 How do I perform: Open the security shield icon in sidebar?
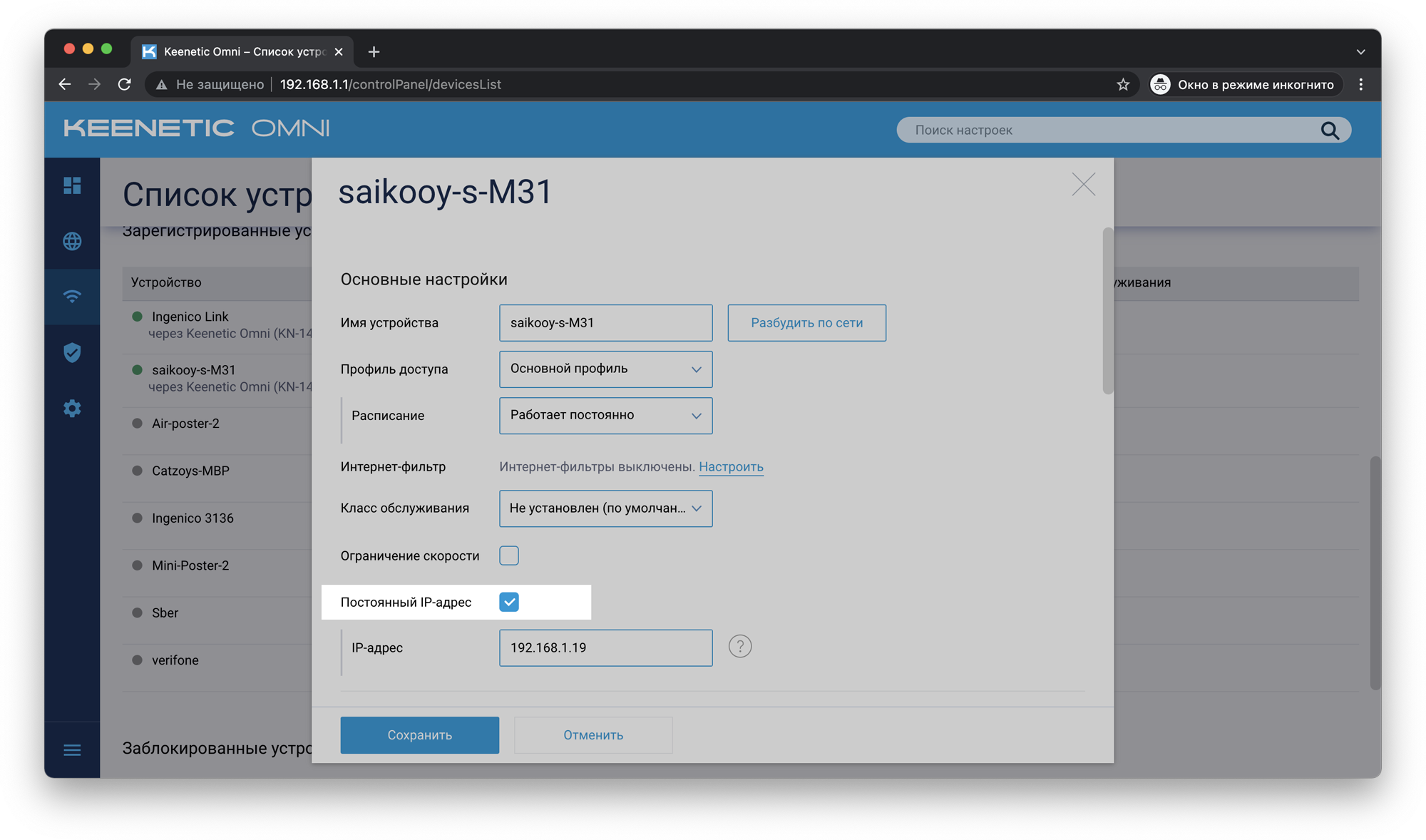tap(72, 352)
